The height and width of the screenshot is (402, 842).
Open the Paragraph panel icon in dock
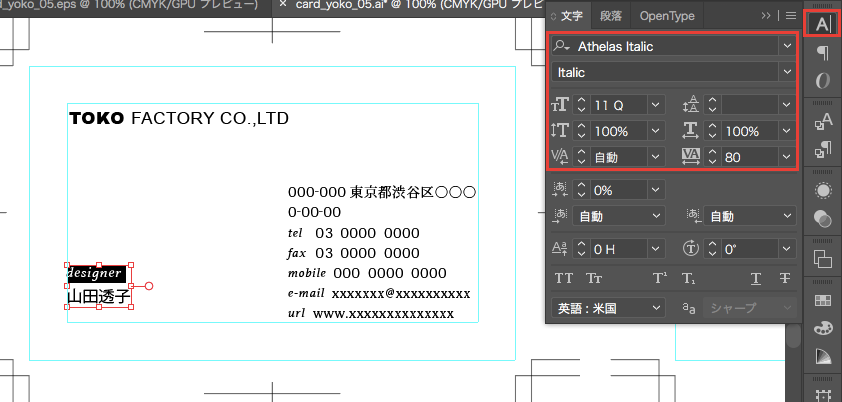(822, 53)
